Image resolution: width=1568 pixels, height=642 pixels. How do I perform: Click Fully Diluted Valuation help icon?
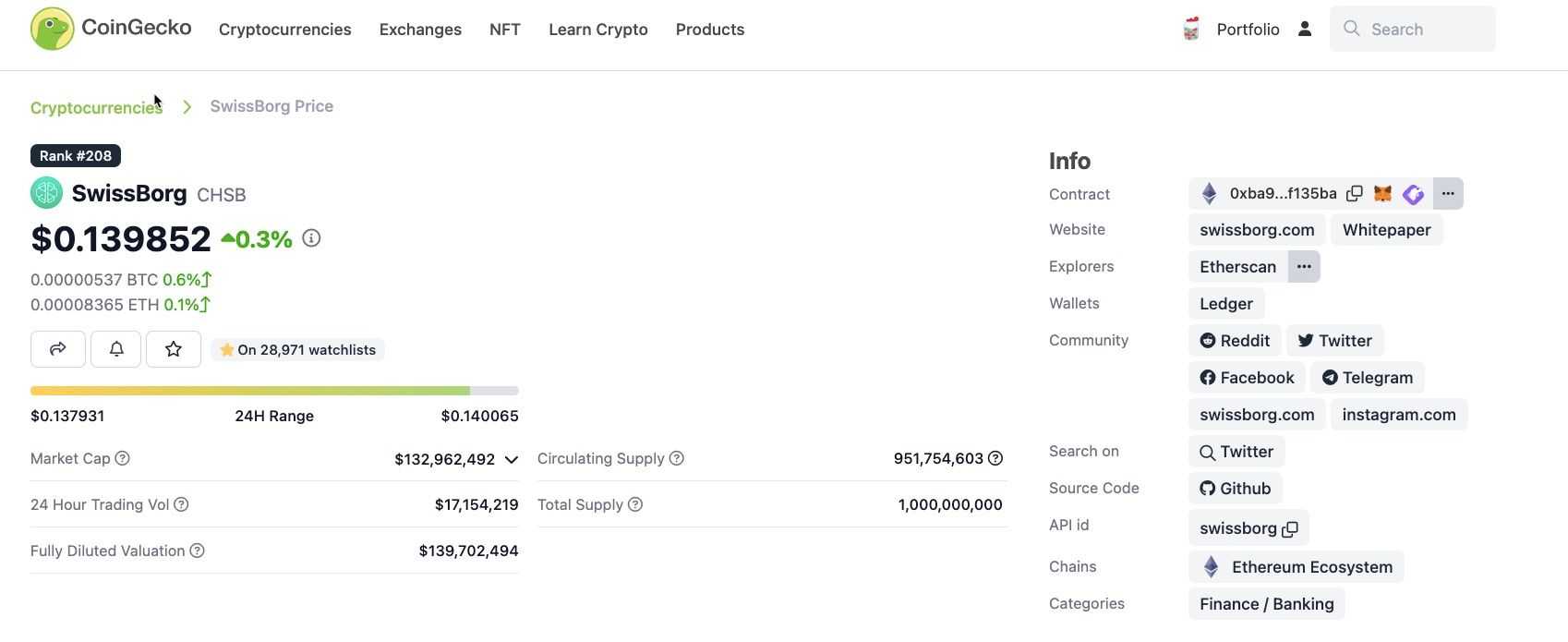tap(197, 551)
